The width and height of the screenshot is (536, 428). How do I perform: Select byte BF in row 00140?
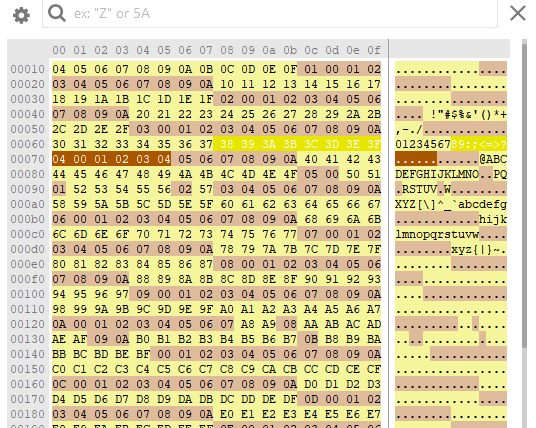coord(143,355)
